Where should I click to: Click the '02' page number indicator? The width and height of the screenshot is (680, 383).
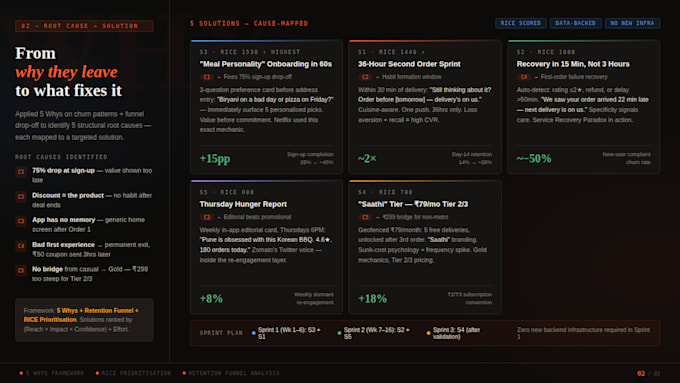click(x=641, y=373)
